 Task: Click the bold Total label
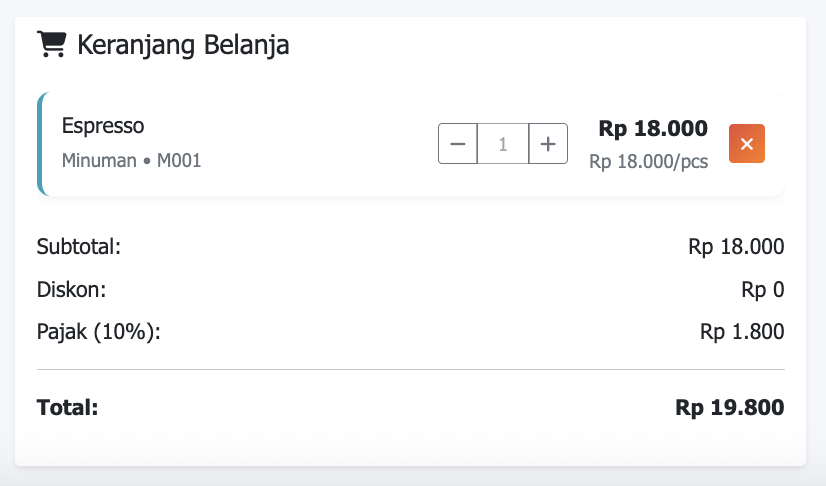point(67,407)
